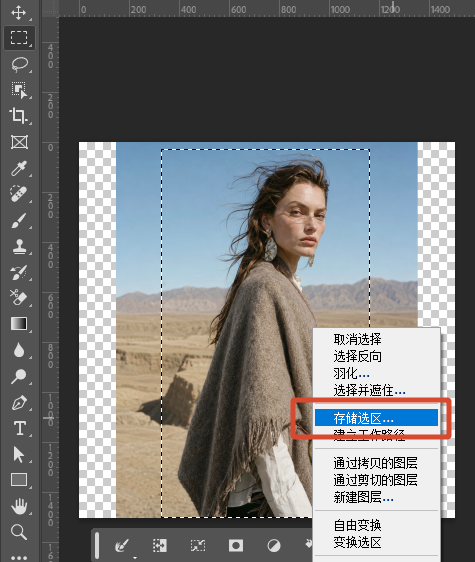Choose 存储选区... from the context menu
Viewport: 475px width, 562px height.
[x=376, y=418]
